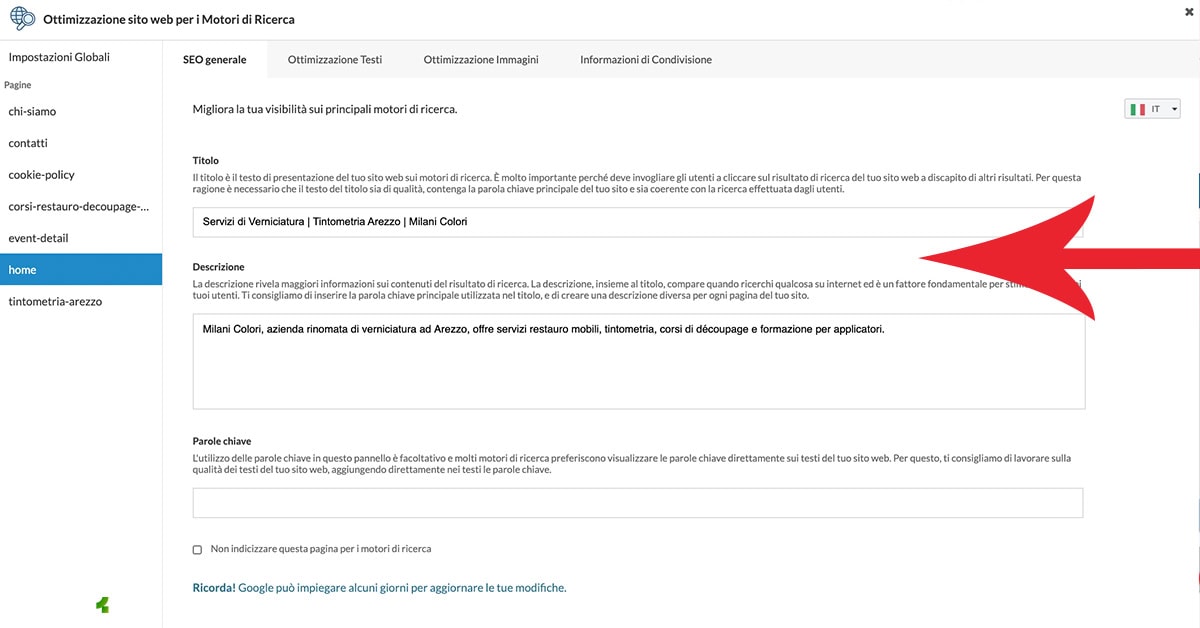Focus the Parole chiave input field
The image size is (1200, 628).
click(637, 503)
